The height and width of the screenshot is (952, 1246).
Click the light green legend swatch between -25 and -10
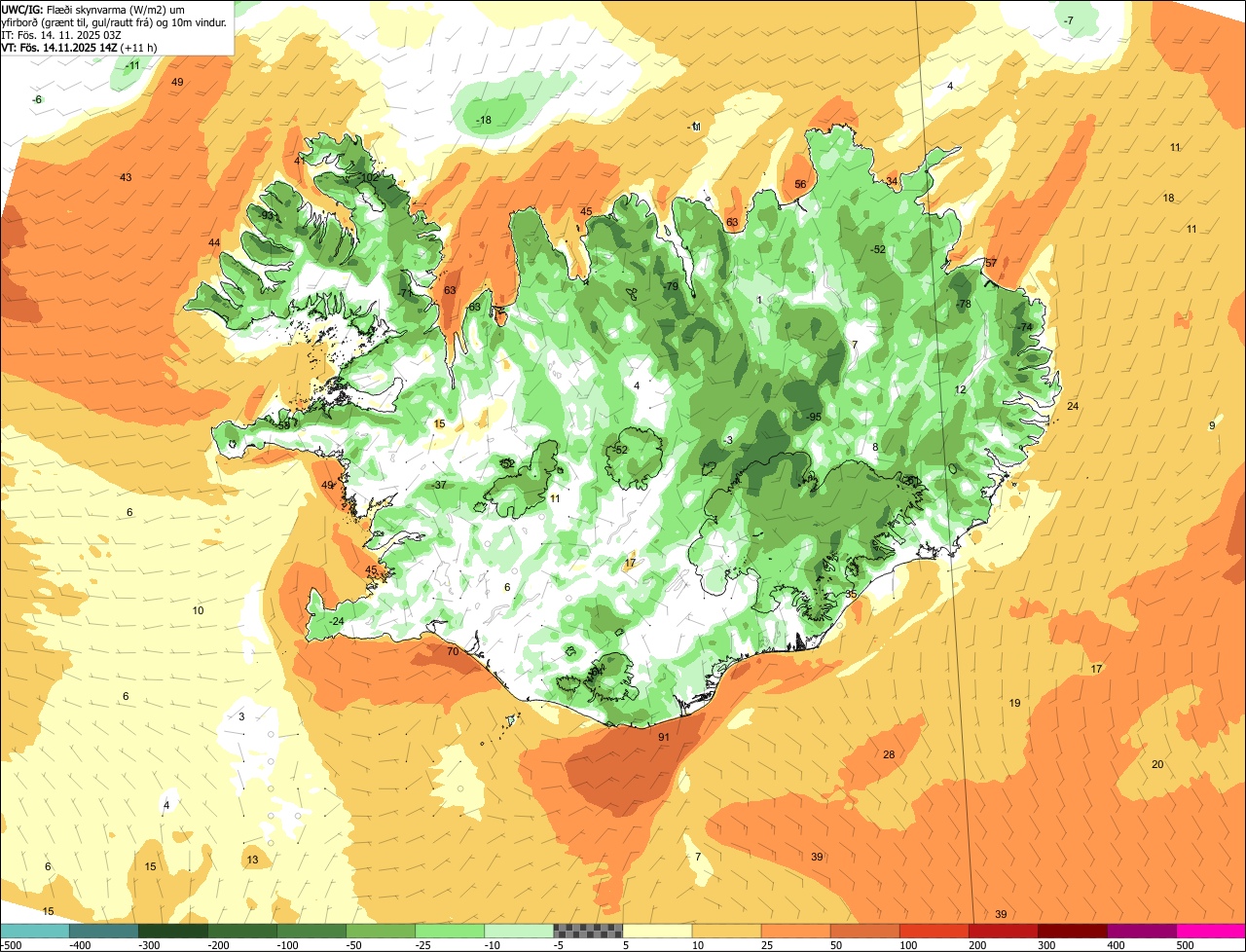click(449, 931)
